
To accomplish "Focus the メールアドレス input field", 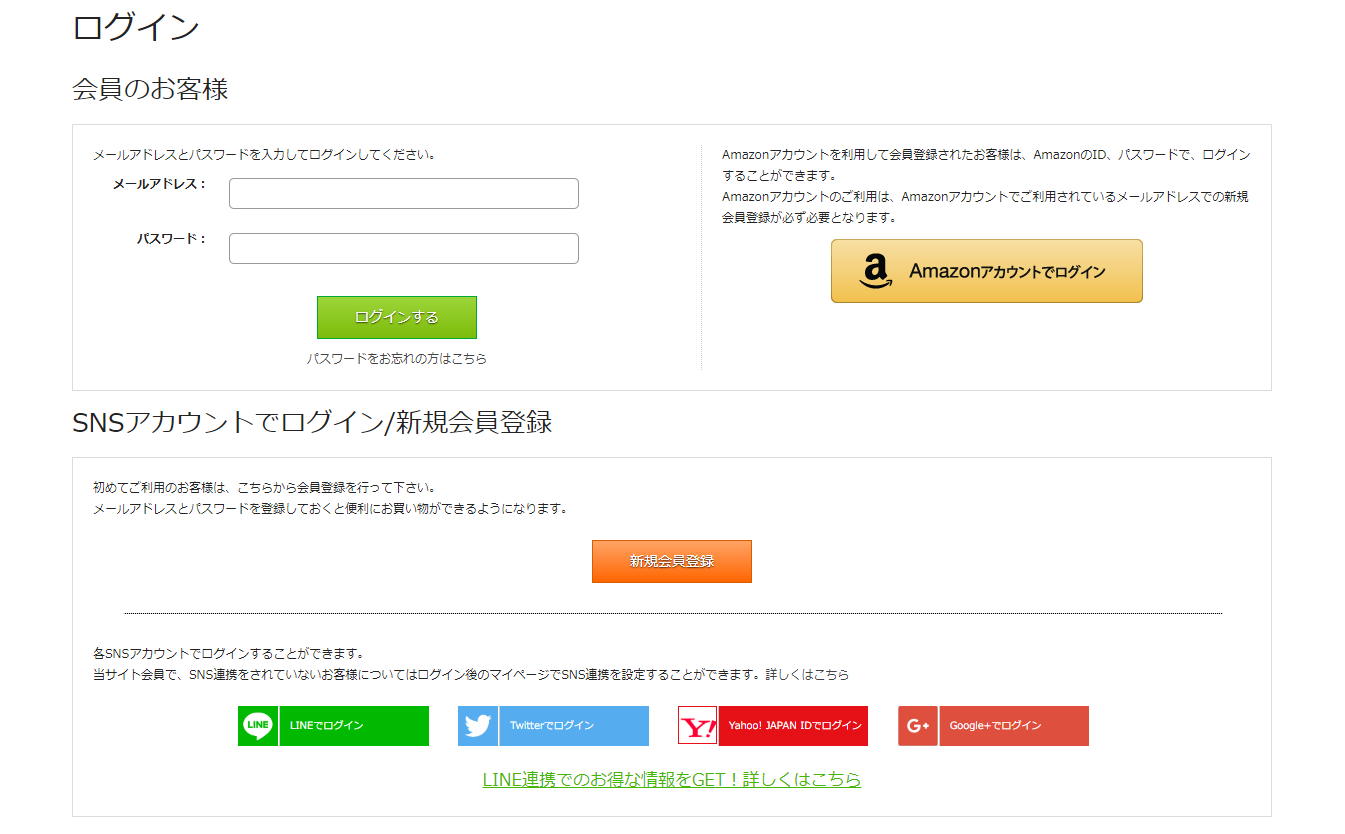I will (404, 194).
